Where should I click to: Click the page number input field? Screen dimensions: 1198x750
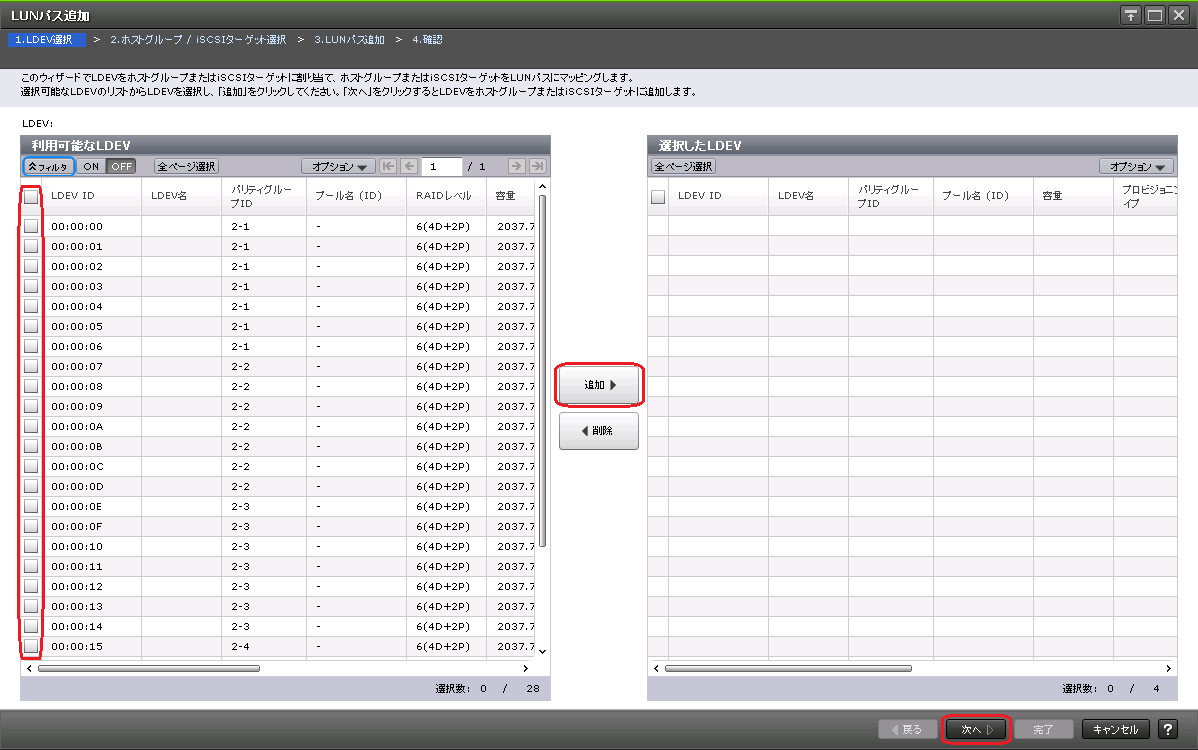click(441, 167)
